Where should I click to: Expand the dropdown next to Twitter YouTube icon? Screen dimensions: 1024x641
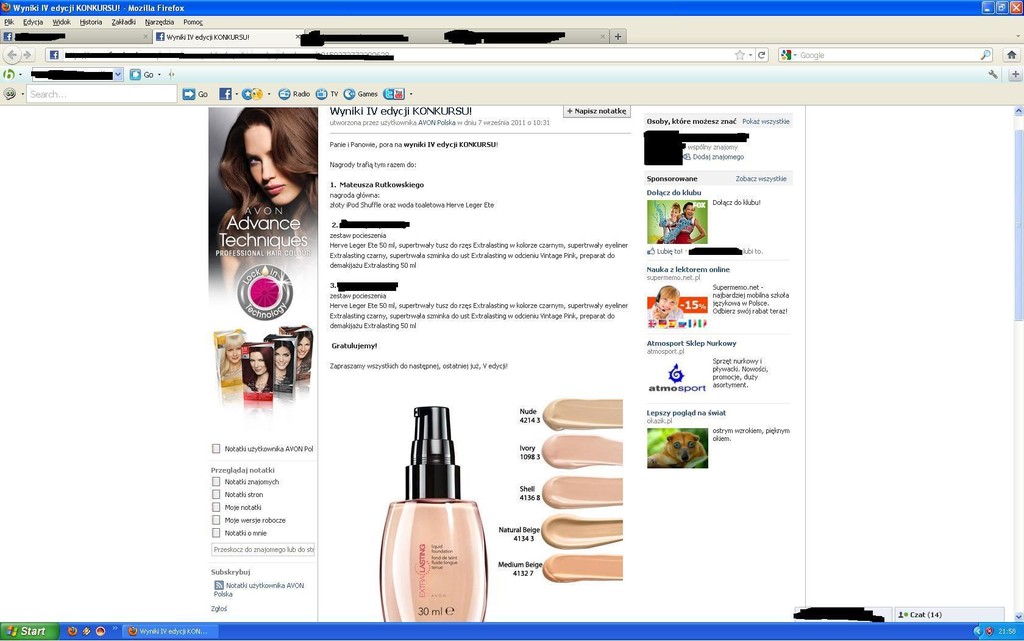click(411, 94)
